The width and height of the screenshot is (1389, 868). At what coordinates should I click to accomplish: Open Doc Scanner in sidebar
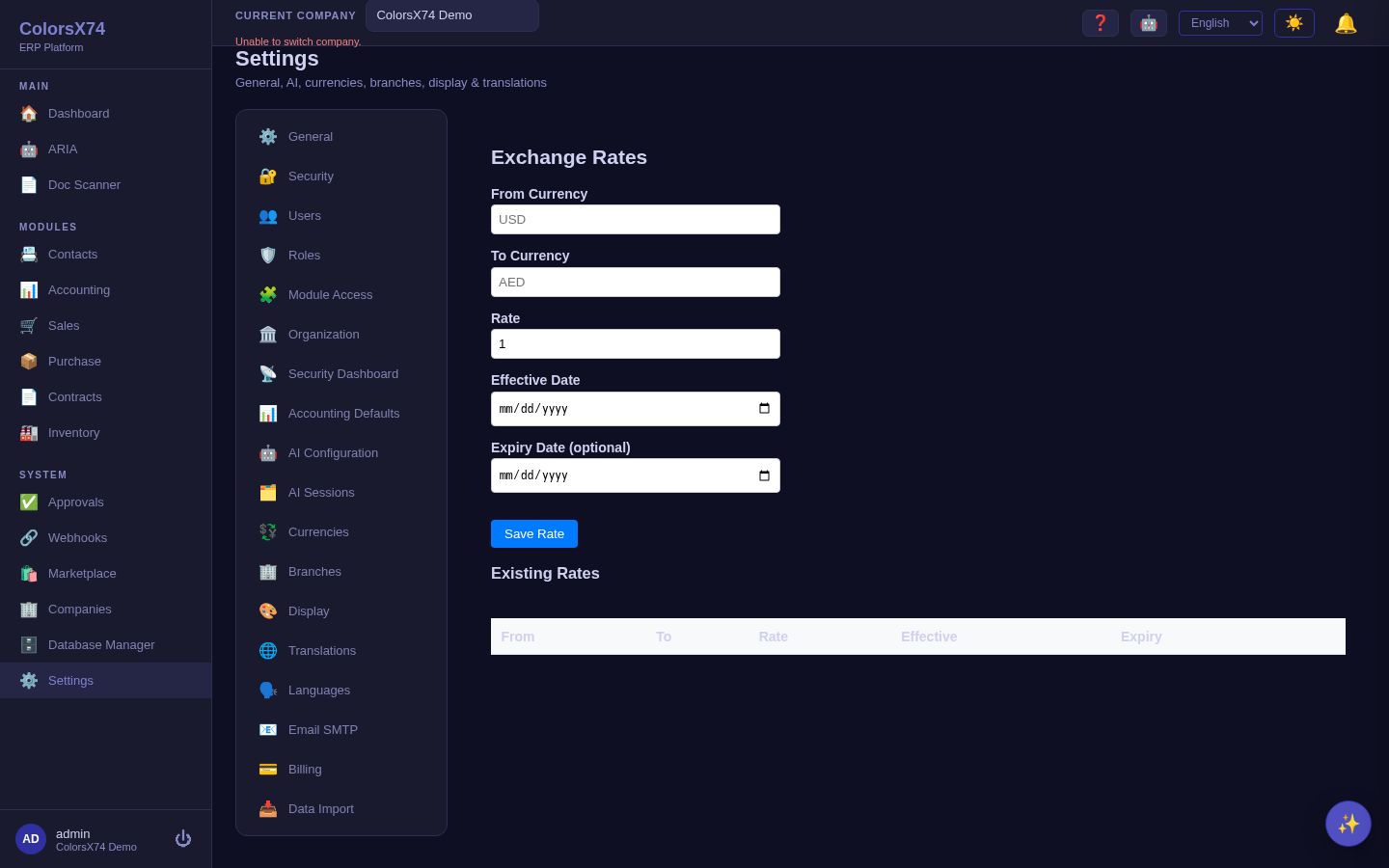click(x=105, y=185)
